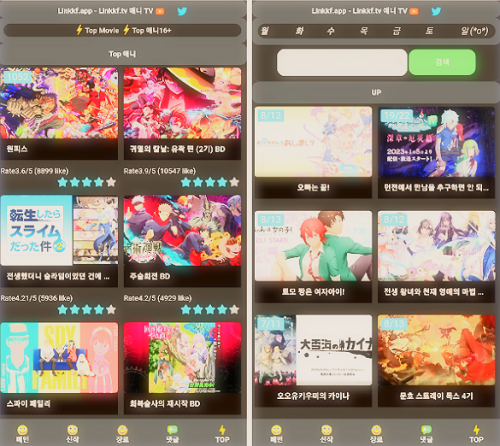Open the 던전에서 만남을 추구하면 thumbnail
500x446 pixels.
(x=436, y=142)
